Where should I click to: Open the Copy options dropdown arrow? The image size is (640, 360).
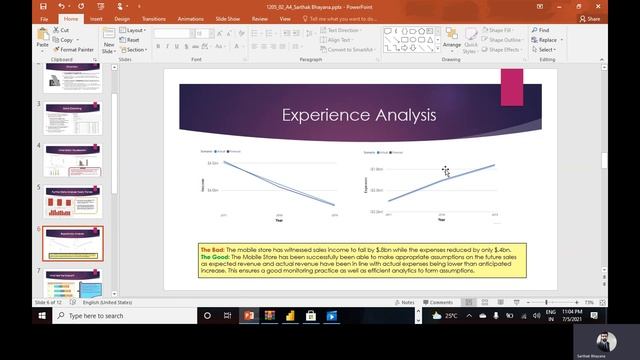click(78, 40)
